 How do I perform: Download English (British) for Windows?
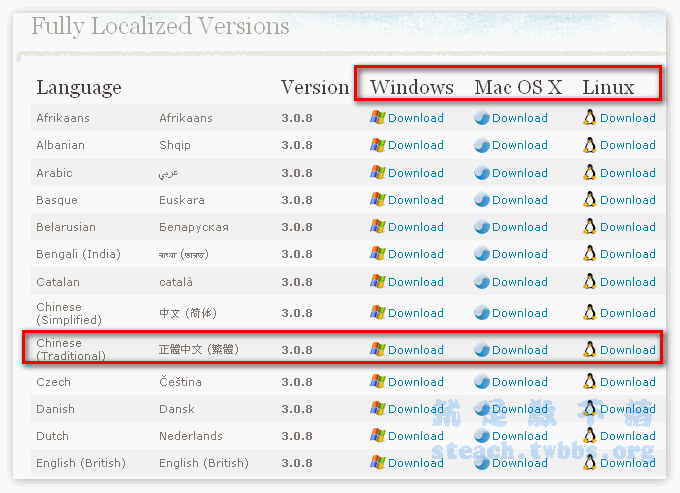click(x=415, y=463)
